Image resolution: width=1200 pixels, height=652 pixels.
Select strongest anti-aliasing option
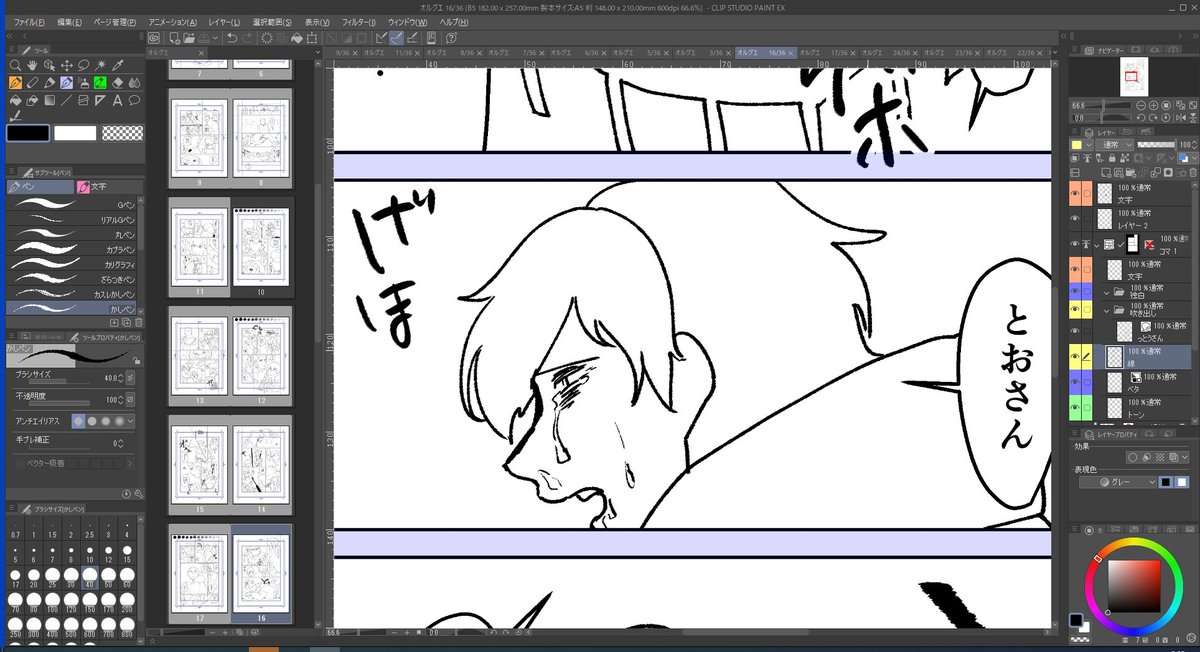119,421
